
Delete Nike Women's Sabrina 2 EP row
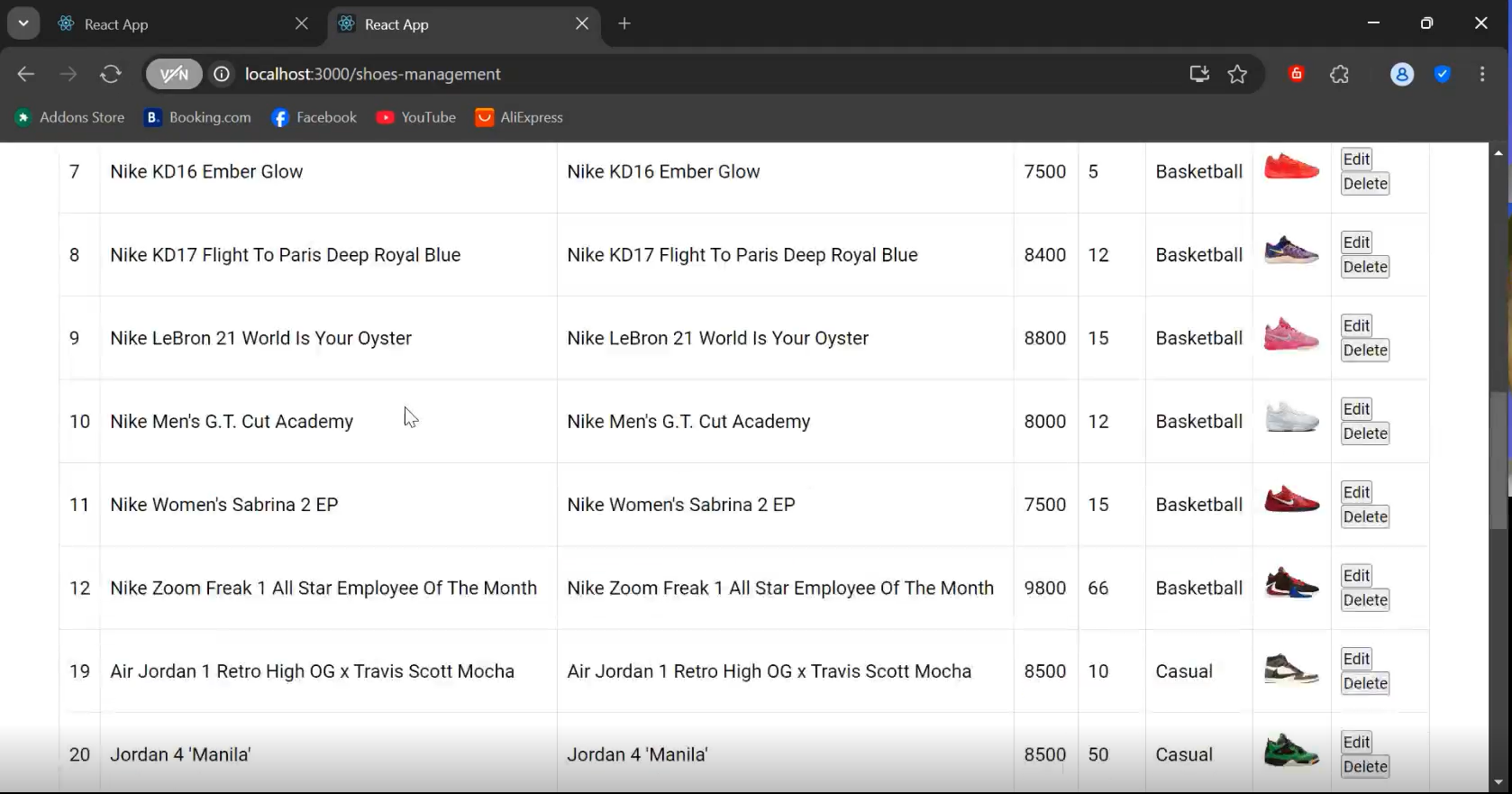point(1365,517)
